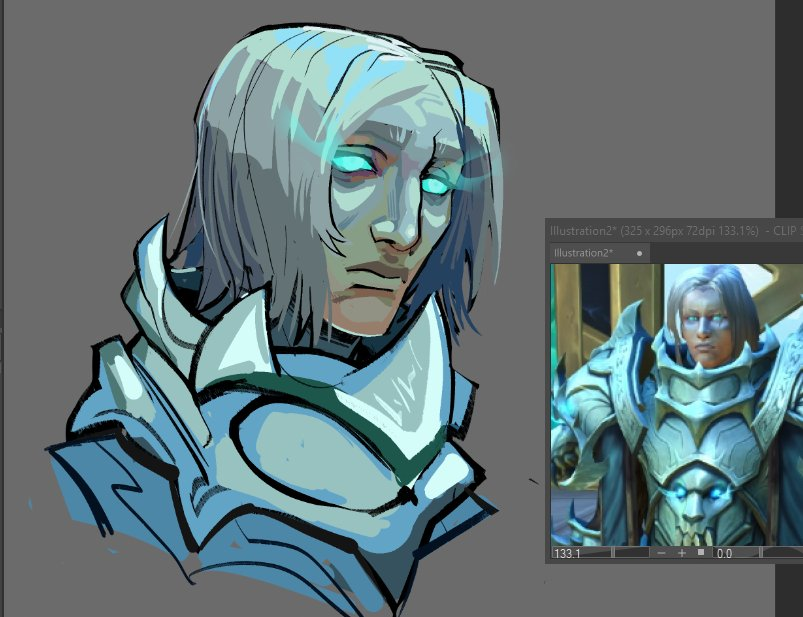Close the Illustration2* tab via its dot
This screenshot has width=803, height=617.
click(639, 253)
